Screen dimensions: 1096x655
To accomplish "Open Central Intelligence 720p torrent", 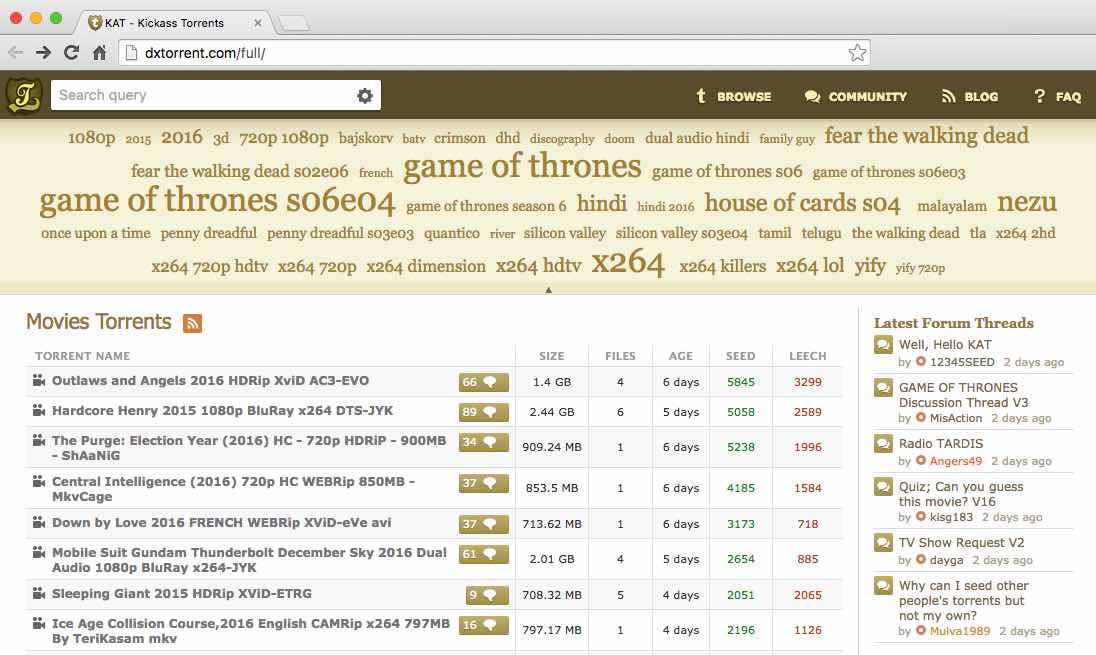I will click(x=233, y=489).
